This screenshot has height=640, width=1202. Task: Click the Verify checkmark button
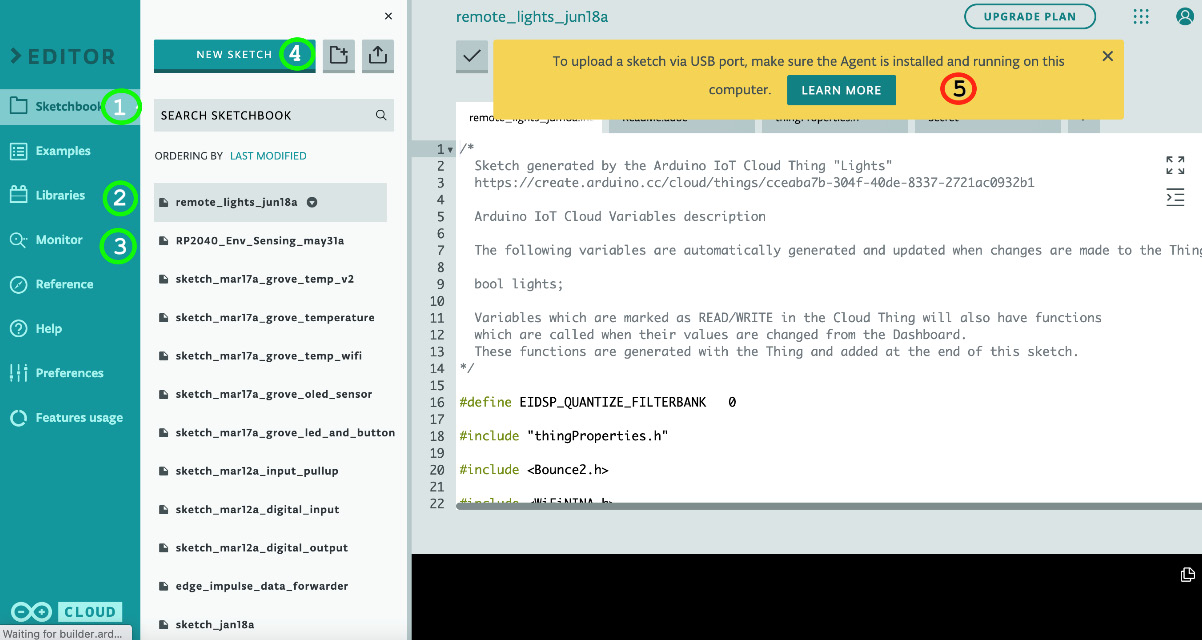coord(472,56)
